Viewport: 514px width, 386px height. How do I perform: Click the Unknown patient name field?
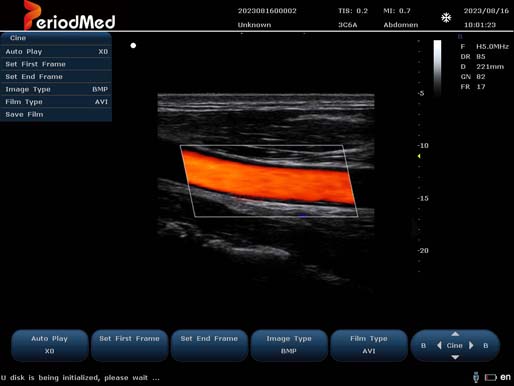(x=254, y=25)
